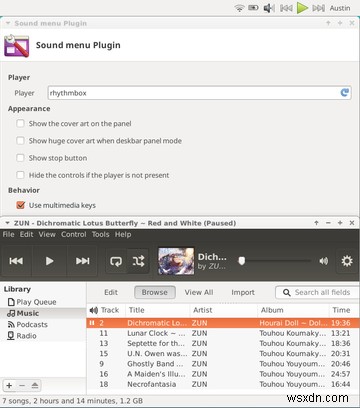Image resolution: width=360 pixels, height=408 pixels.
Task: Click the View All button
Action: pyautogui.click(x=199, y=292)
